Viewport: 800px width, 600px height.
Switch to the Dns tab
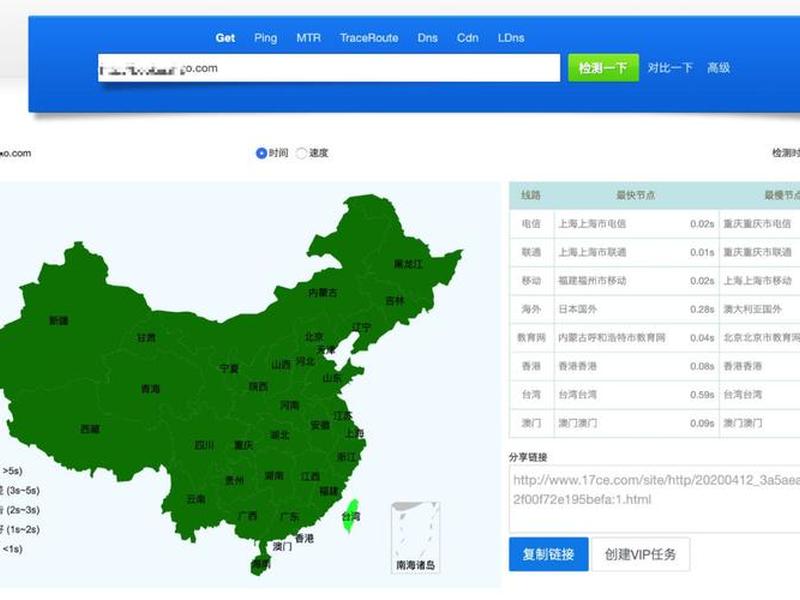pyautogui.click(x=428, y=38)
